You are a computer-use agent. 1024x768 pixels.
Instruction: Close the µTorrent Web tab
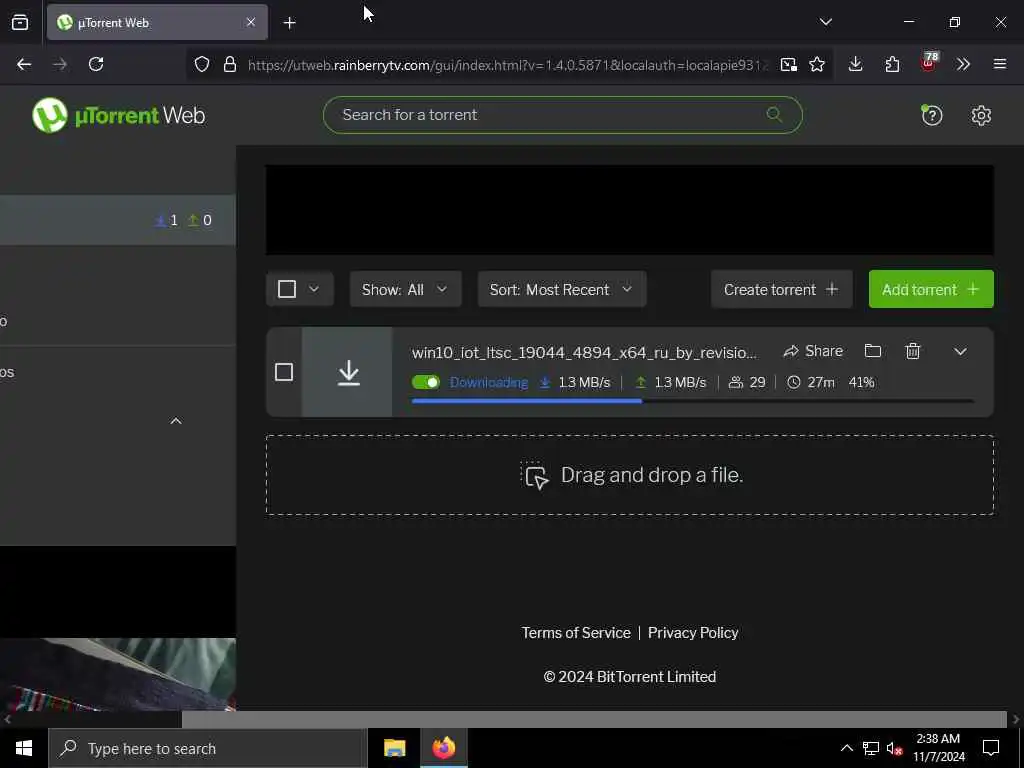251,22
